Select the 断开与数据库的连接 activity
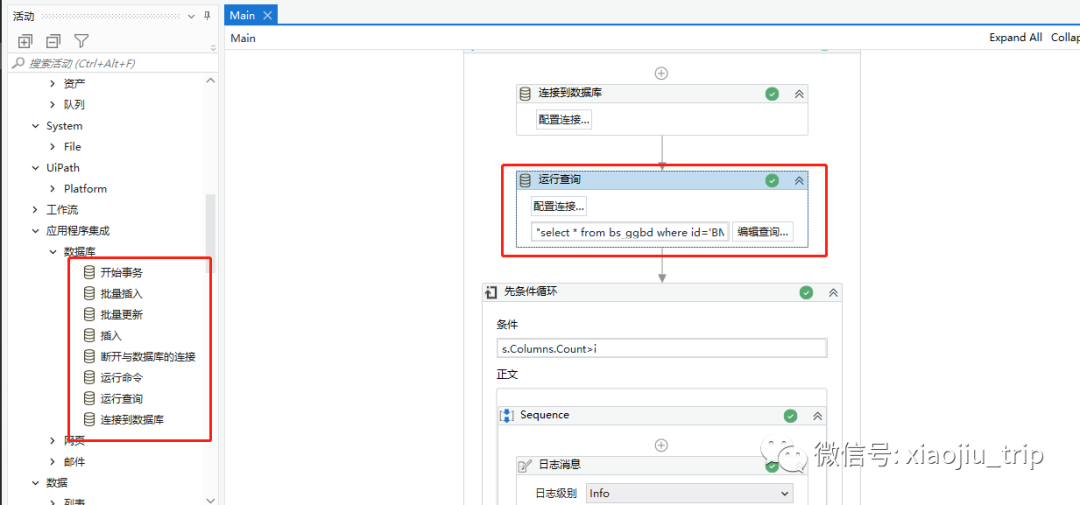Image resolution: width=1080 pixels, height=505 pixels. pos(147,357)
